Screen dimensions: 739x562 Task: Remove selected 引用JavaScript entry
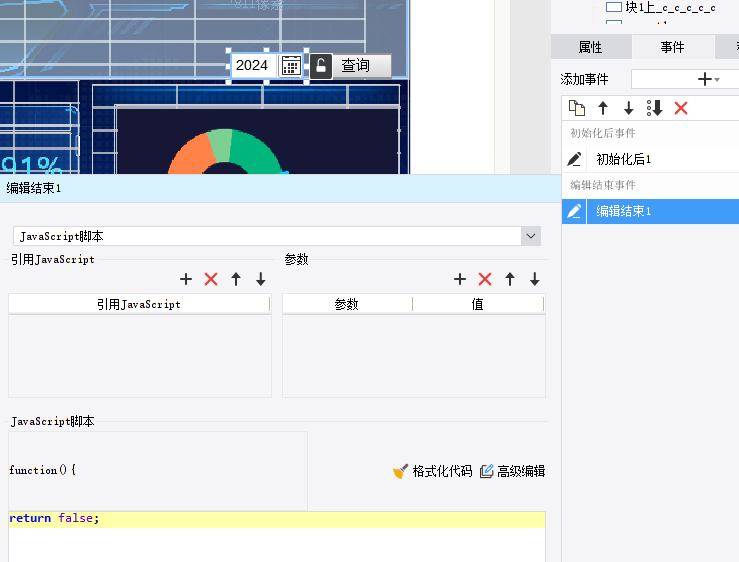(x=211, y=279)
